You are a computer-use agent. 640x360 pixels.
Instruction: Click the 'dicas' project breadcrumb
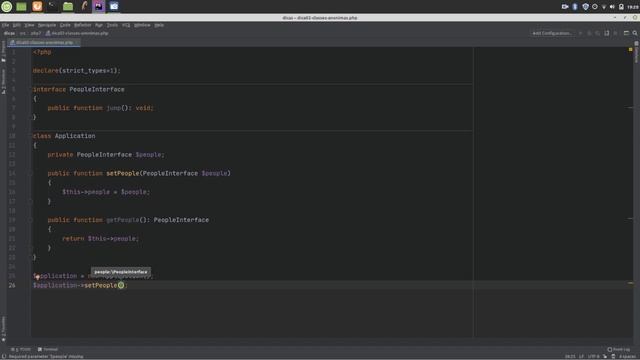click(9, 33)
